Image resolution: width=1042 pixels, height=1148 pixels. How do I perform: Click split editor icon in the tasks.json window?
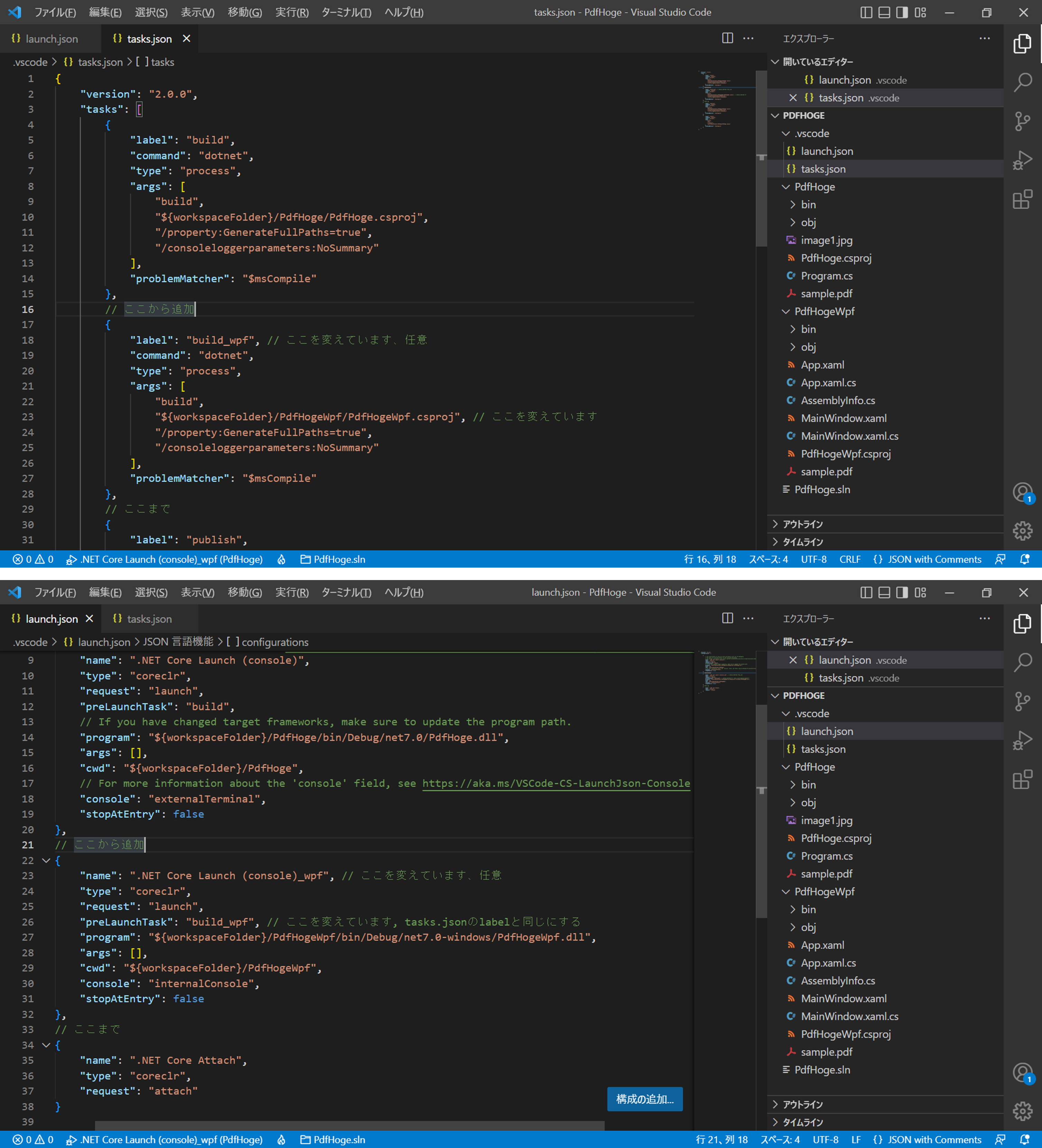(x=727, y=38)
